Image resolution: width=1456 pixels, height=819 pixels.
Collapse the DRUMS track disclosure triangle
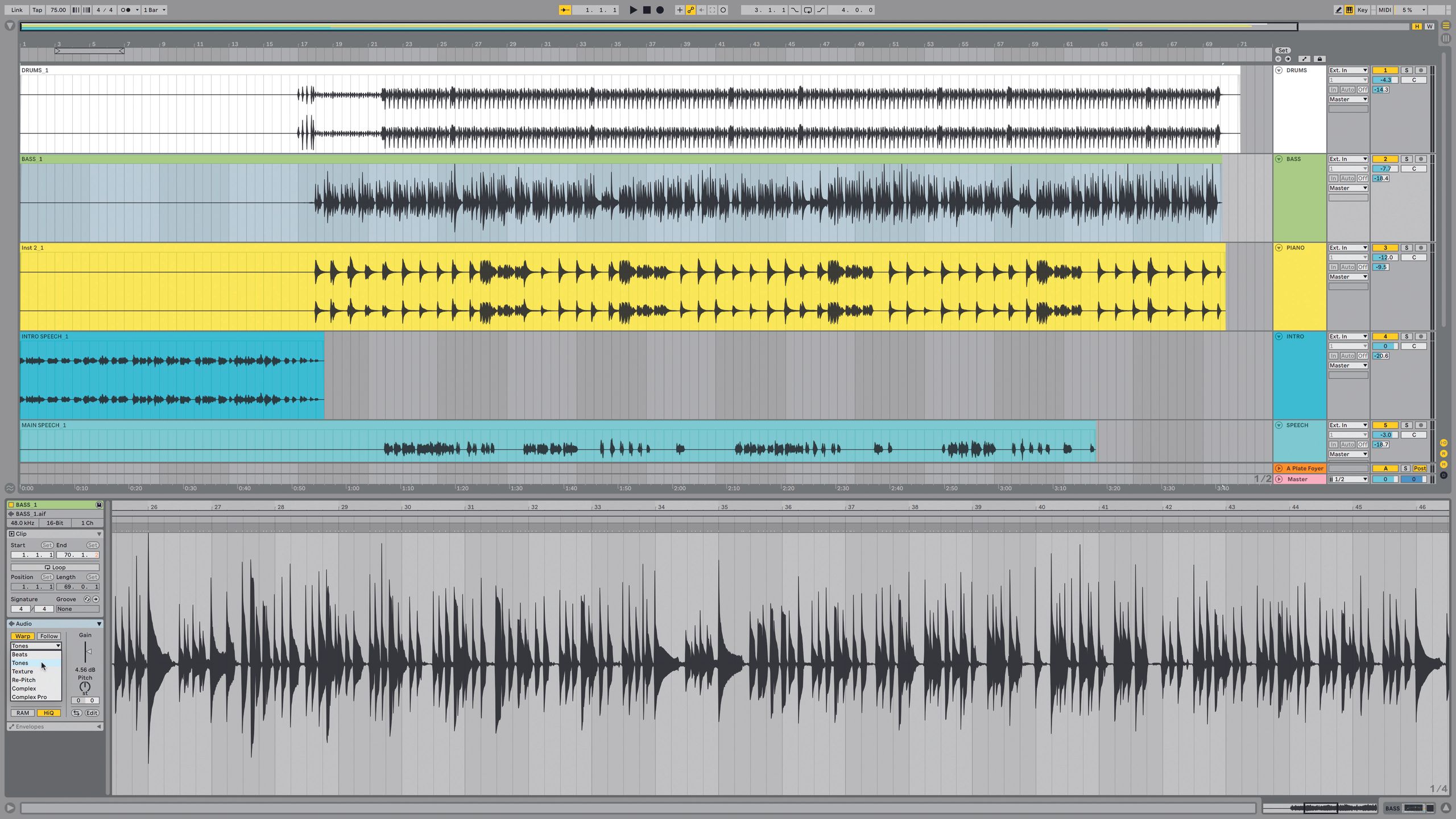[x=1277, y=70]
